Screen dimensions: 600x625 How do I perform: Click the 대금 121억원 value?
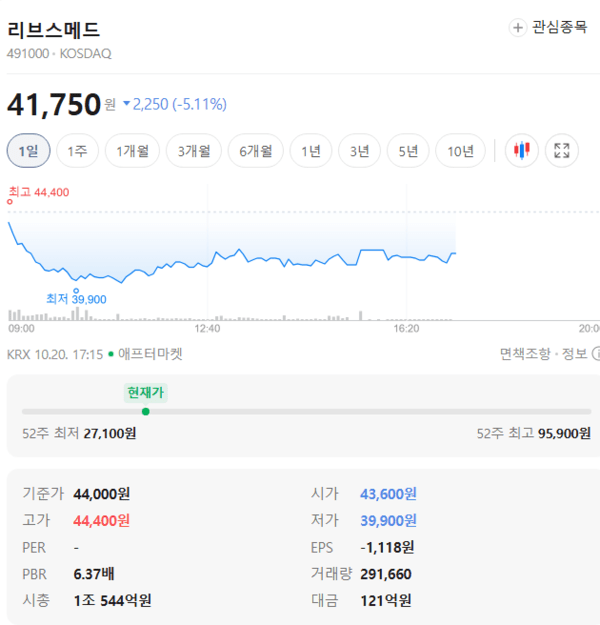tap(386, 600)
